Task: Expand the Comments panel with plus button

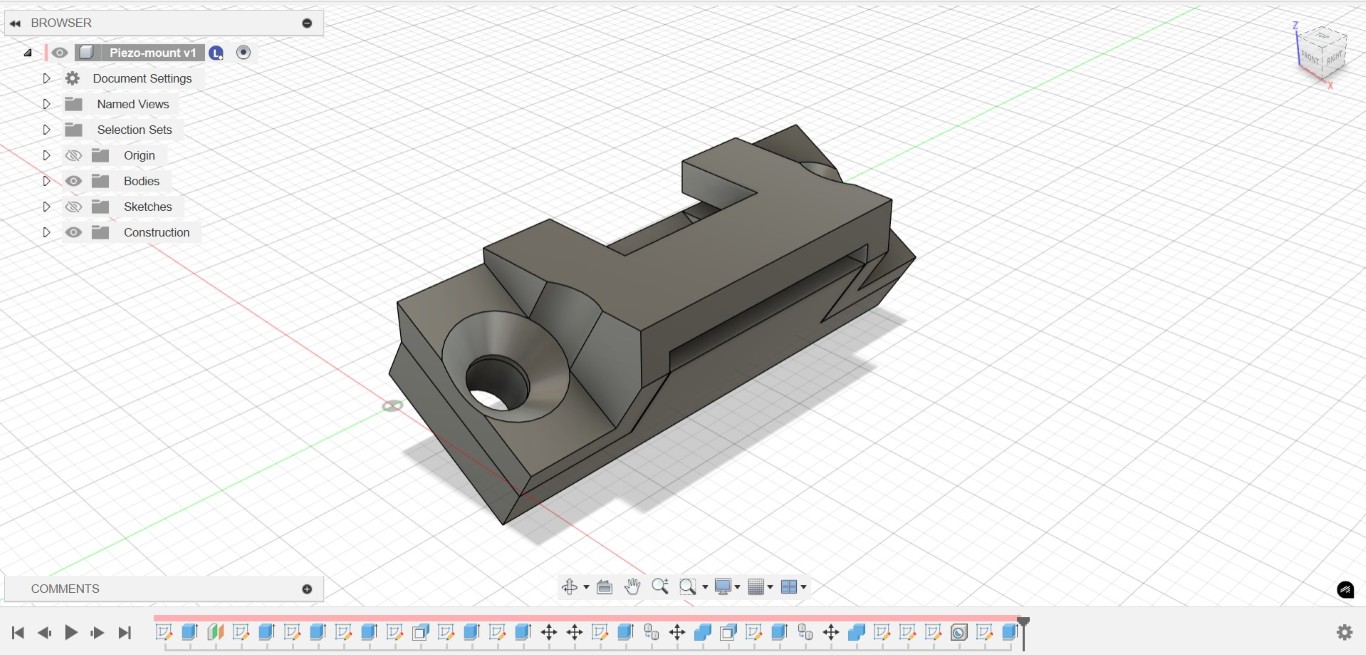Action: coord(307,589)
